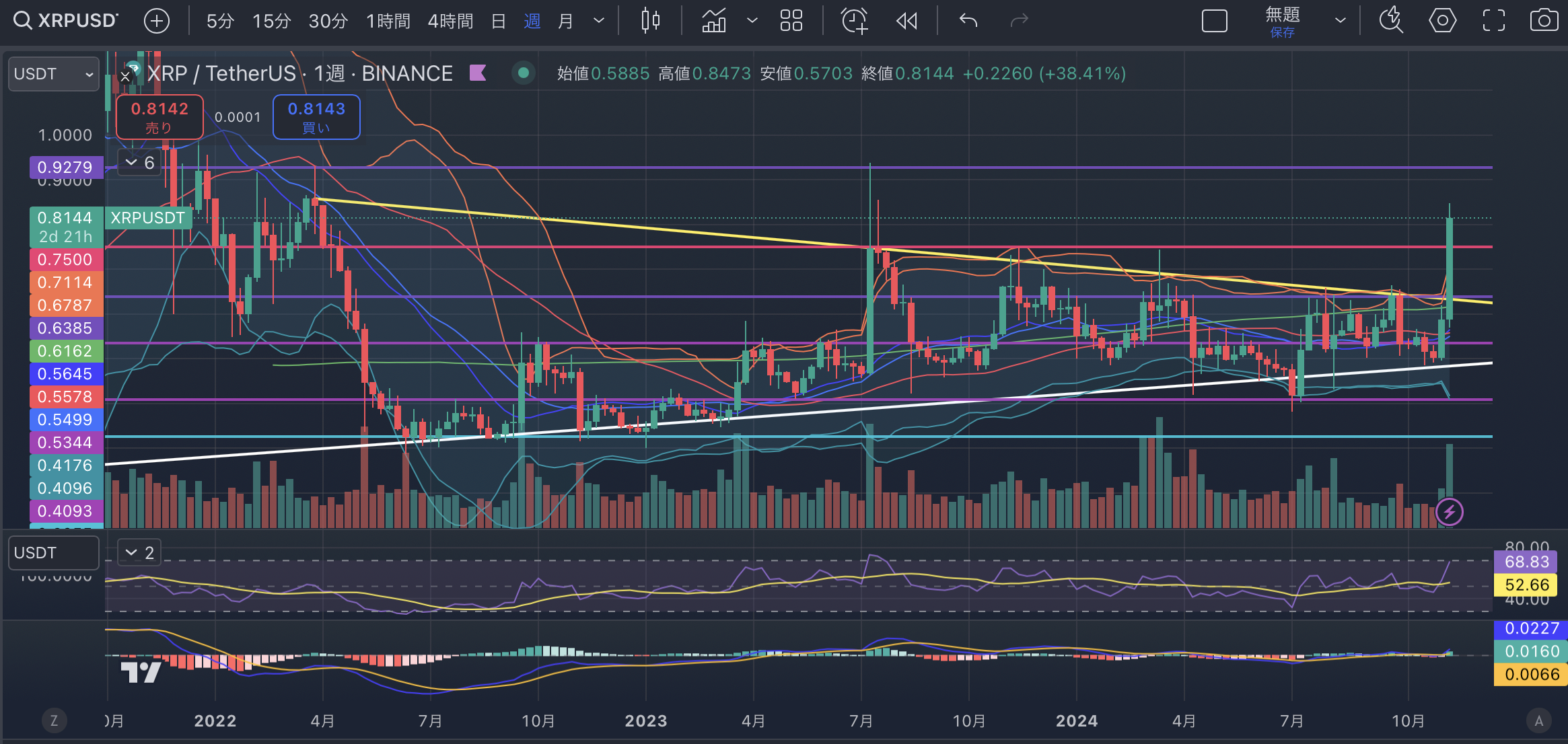
Task: Expand layout manage chevron
Action: pyautogui.click(x=1341, y=21)
